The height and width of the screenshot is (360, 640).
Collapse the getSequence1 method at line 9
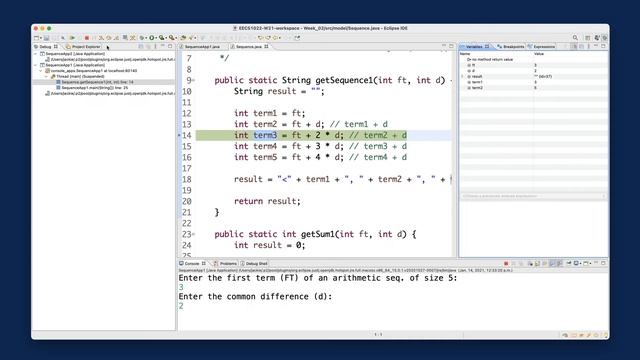pos(193,80)
